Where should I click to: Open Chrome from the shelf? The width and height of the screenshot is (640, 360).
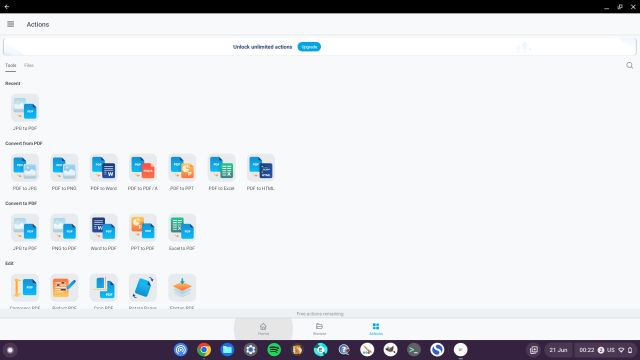coord(204,350)
